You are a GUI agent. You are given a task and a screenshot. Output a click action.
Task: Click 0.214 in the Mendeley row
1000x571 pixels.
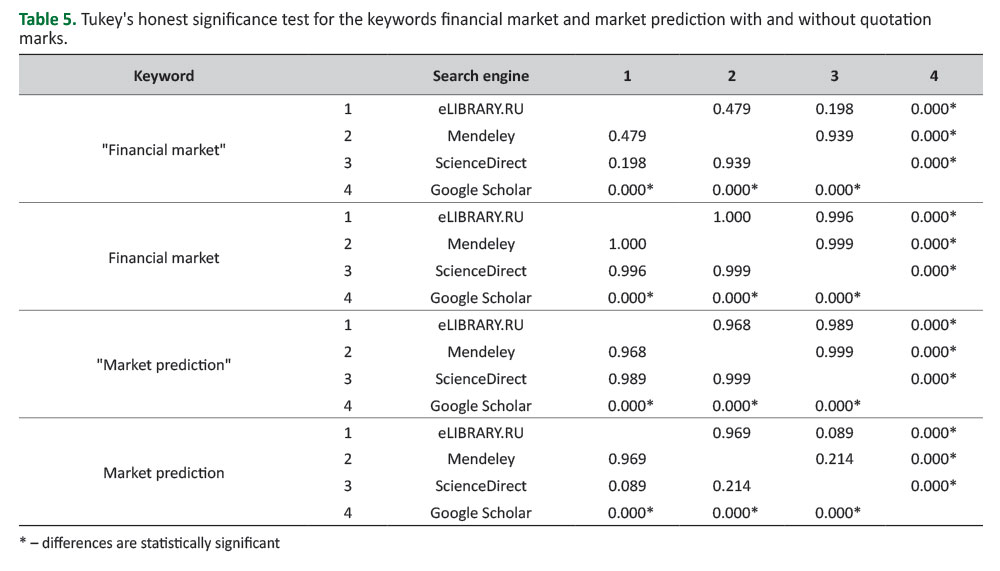click(x=834, y=459)
